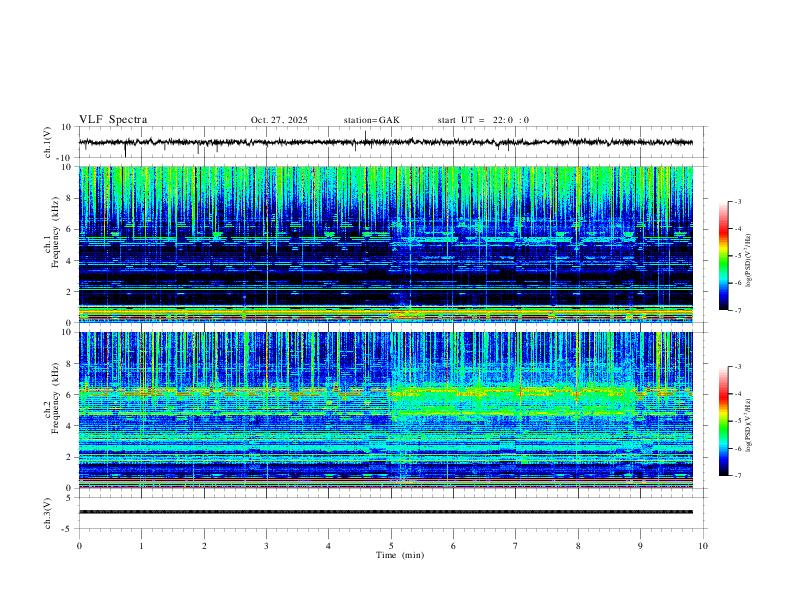Click the "10" tick on the time axis

pyautogui.click(x=703, y=546)
